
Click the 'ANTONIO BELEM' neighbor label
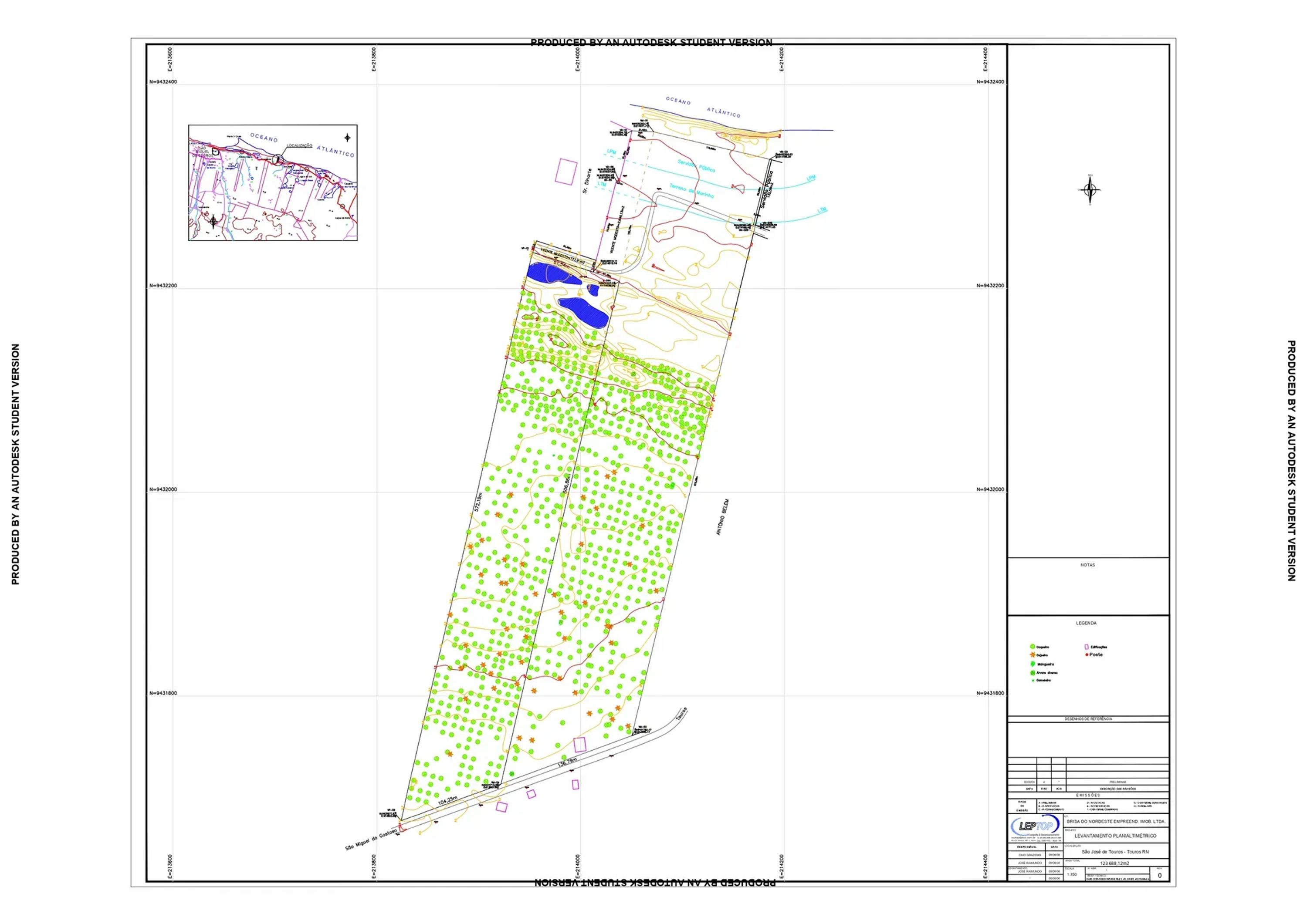pyautogui.click(x=722, y=517)
